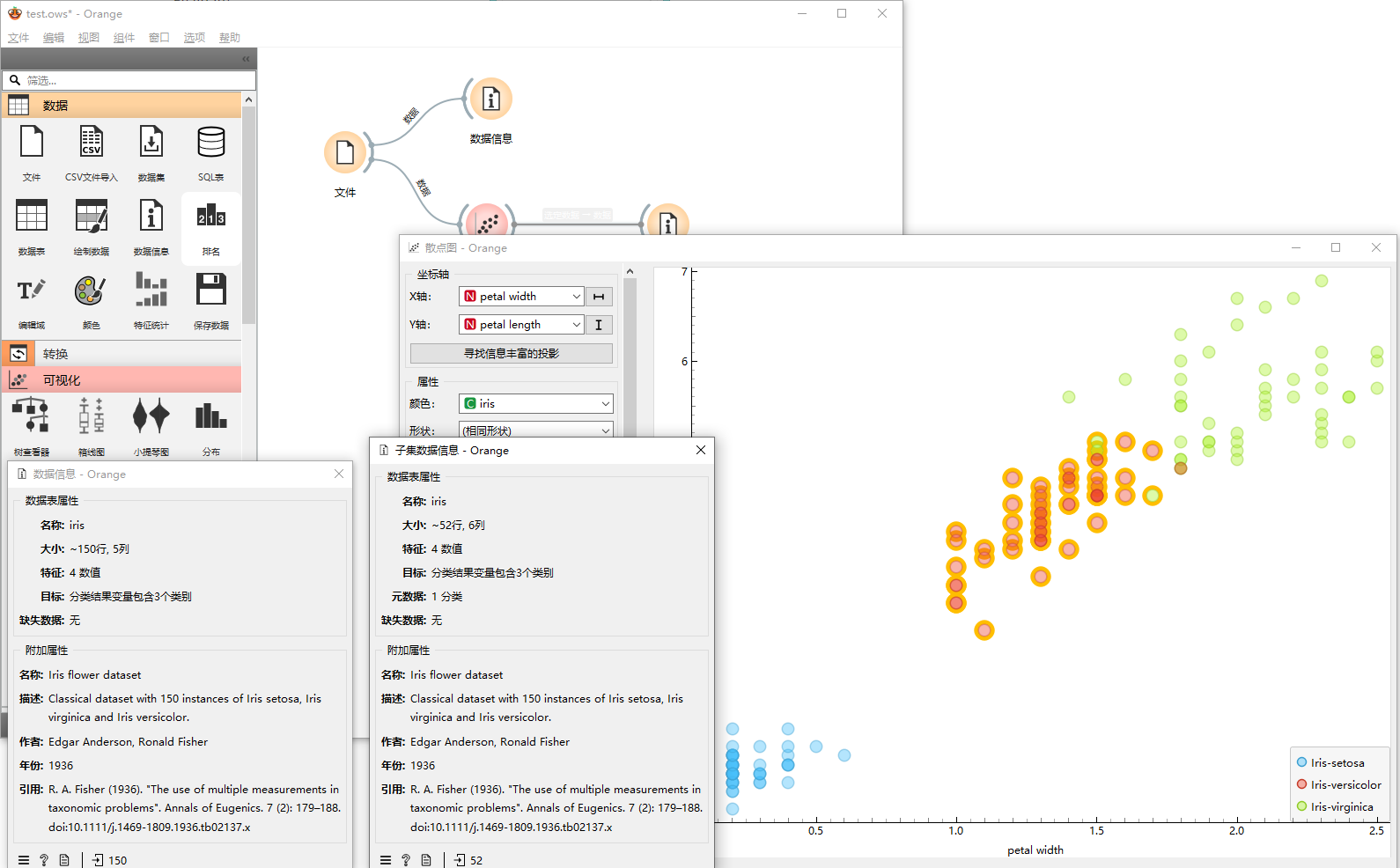This screenshot has height=868, width=1400.
Task: Add the CSV文件导入 widget
Action: tap(92, 153)
